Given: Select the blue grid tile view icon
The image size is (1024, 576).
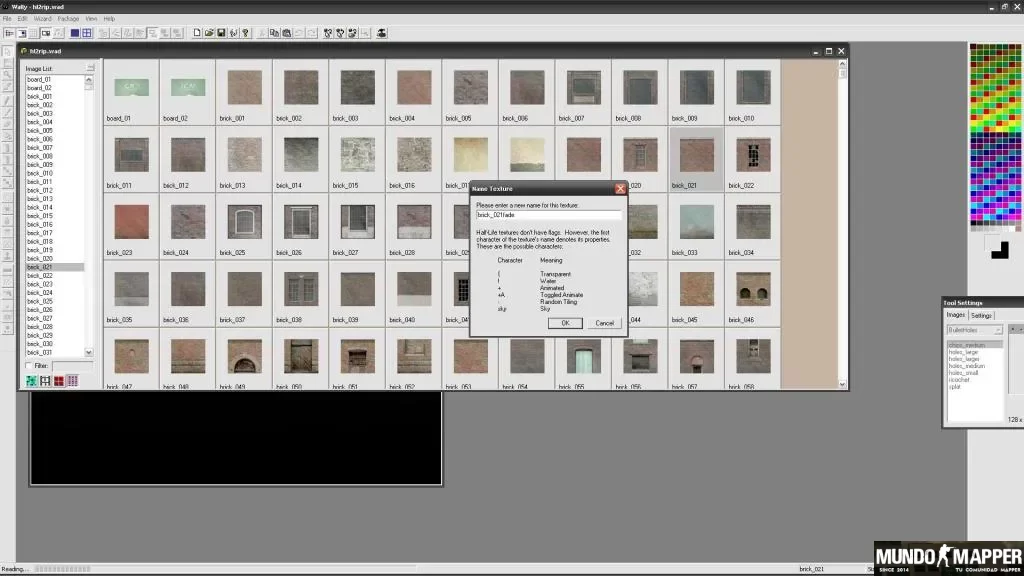Looking at the screenshot, I should [87, 33].
